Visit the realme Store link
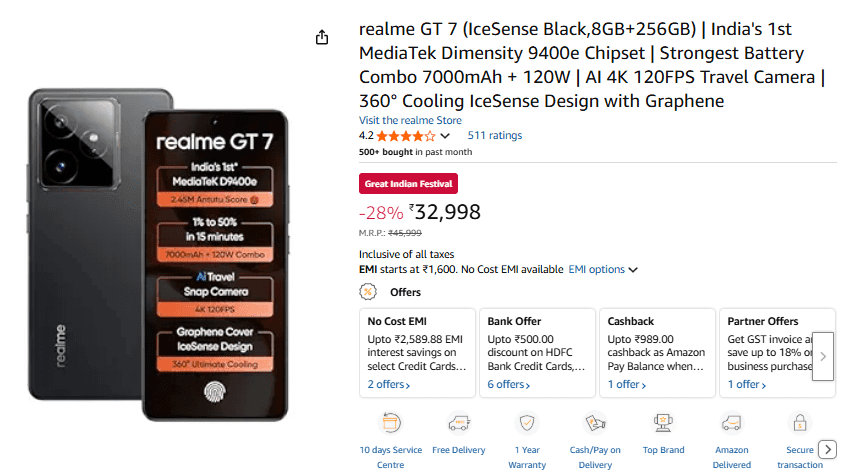857x476 pixels. [x=410, y=120]
